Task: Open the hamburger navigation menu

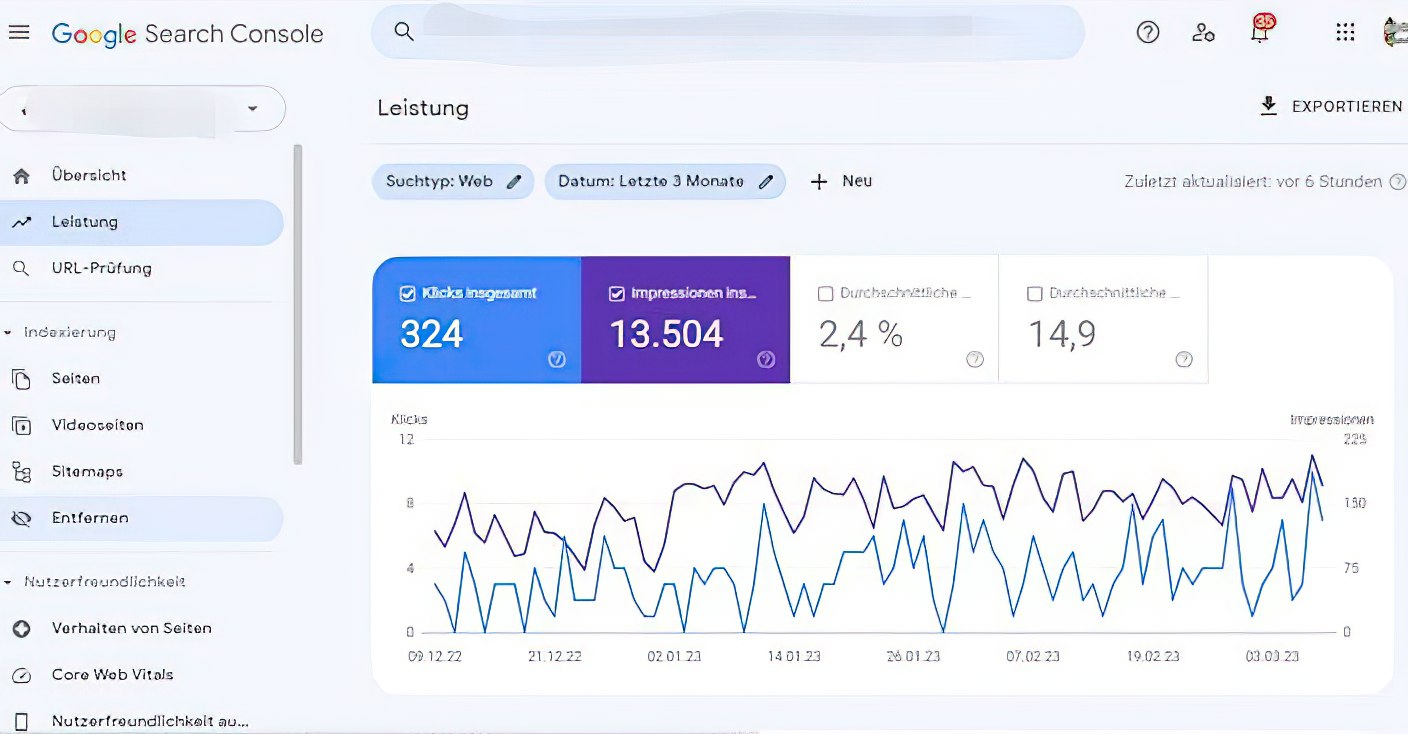Action: point(19,31)
